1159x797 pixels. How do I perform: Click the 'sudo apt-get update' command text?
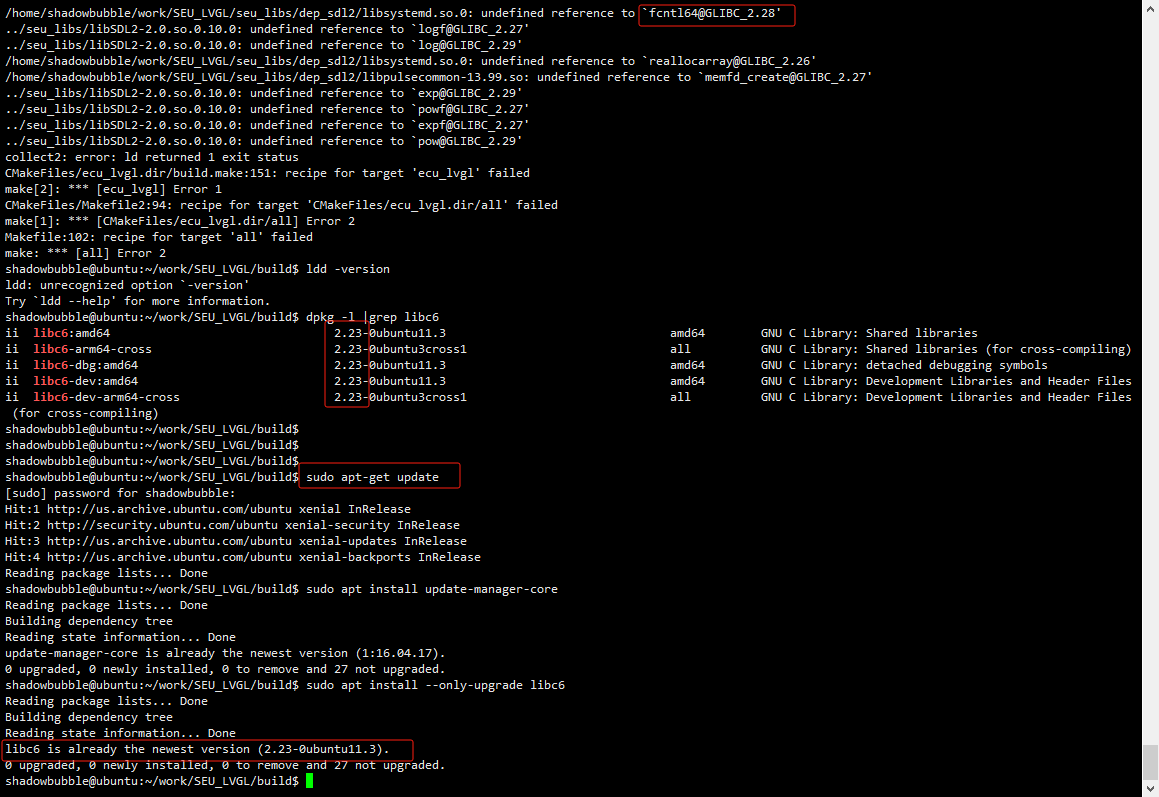click(x=373, y=477)
